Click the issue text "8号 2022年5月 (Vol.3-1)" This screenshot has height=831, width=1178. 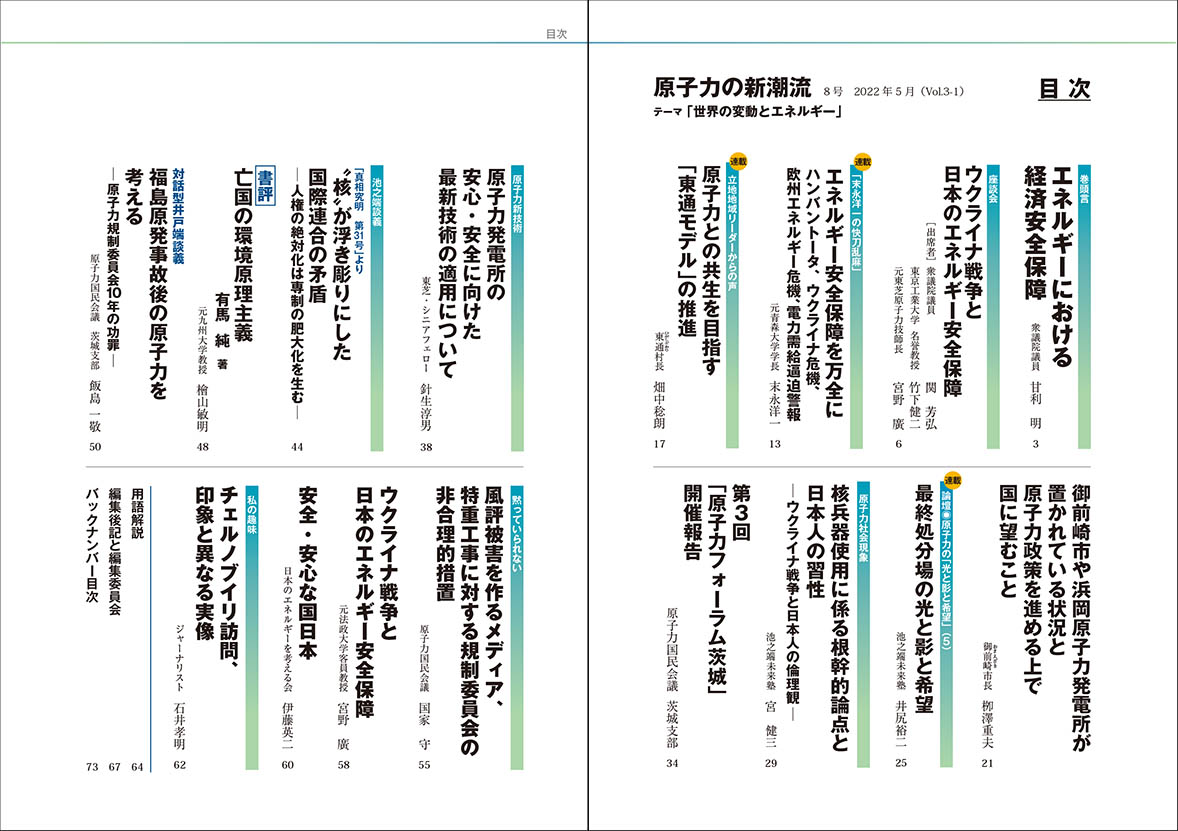click(x=893, y=92)
